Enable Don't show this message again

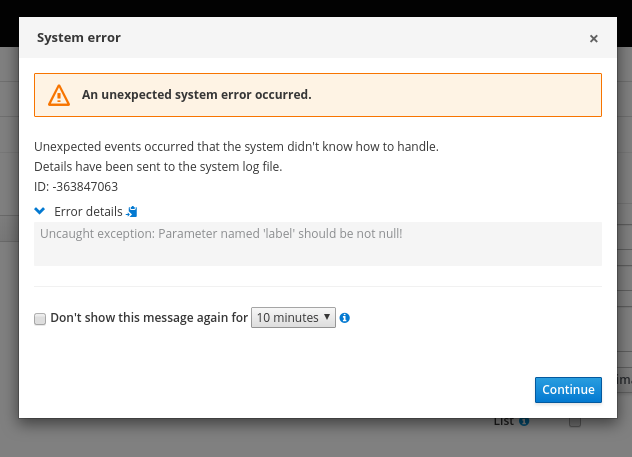pyautogui.click(x=40, y=319)
